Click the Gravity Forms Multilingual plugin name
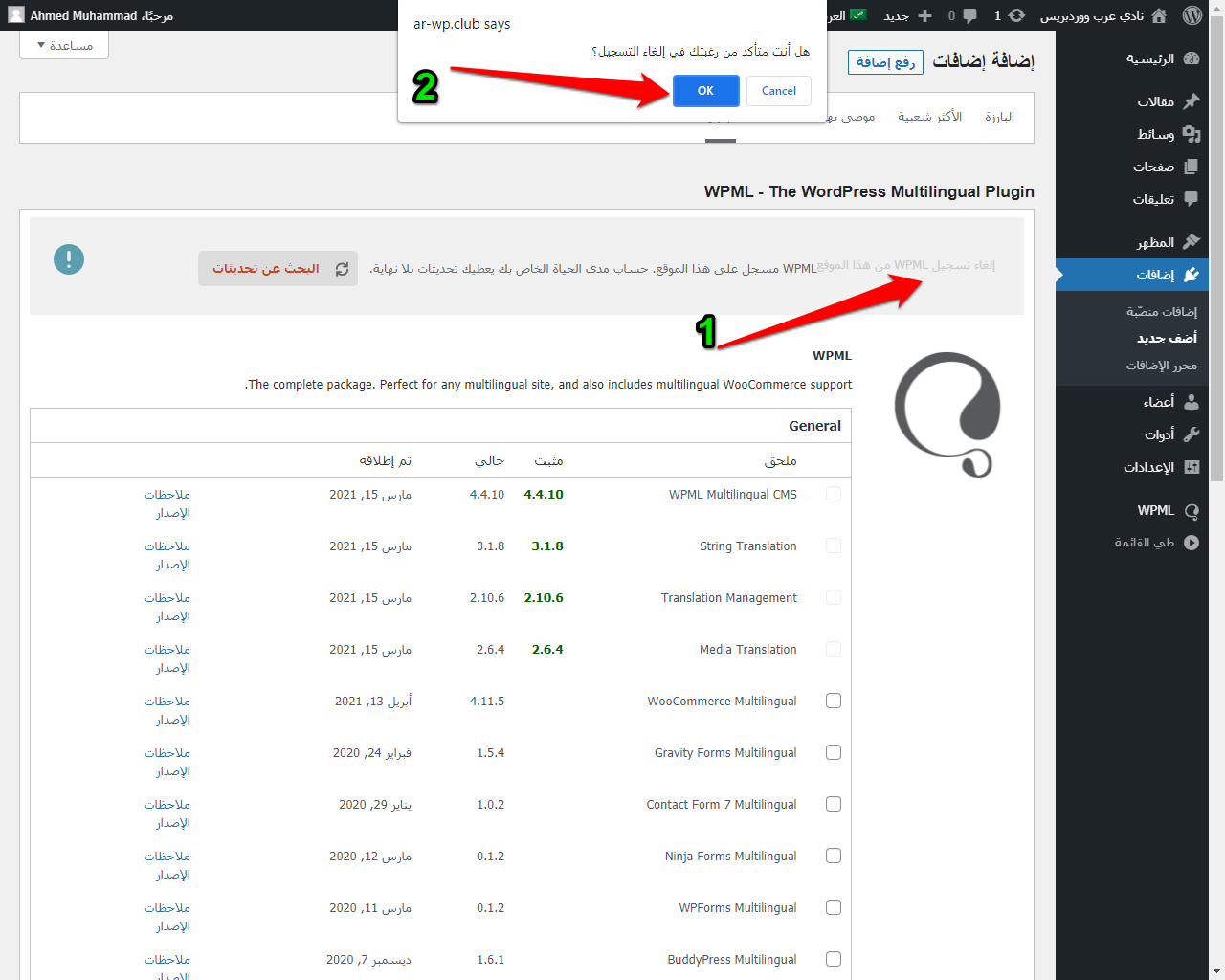Viewport: 1225px width, 980px height. pos(725,753)
